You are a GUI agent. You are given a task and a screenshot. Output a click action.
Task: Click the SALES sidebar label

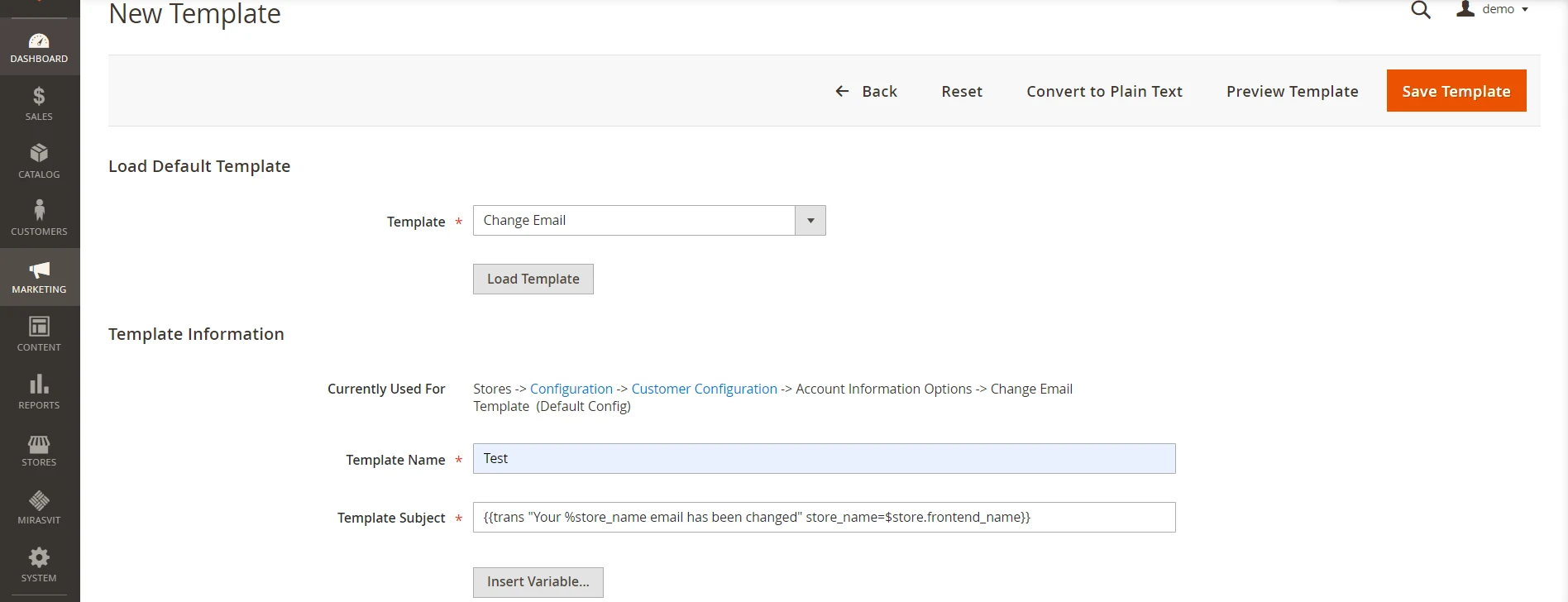click(x=39, y=117)
